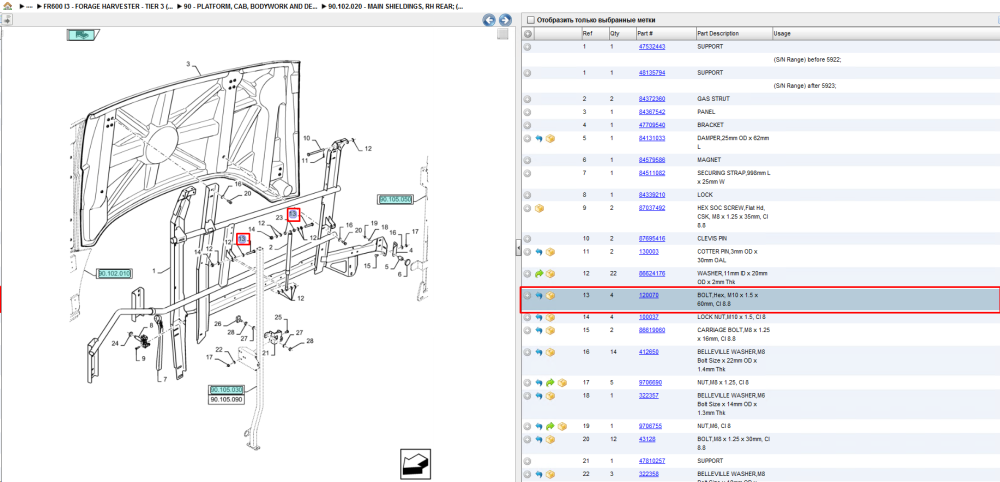Click the add page icon in diagram toolbar

click(6, 20)
